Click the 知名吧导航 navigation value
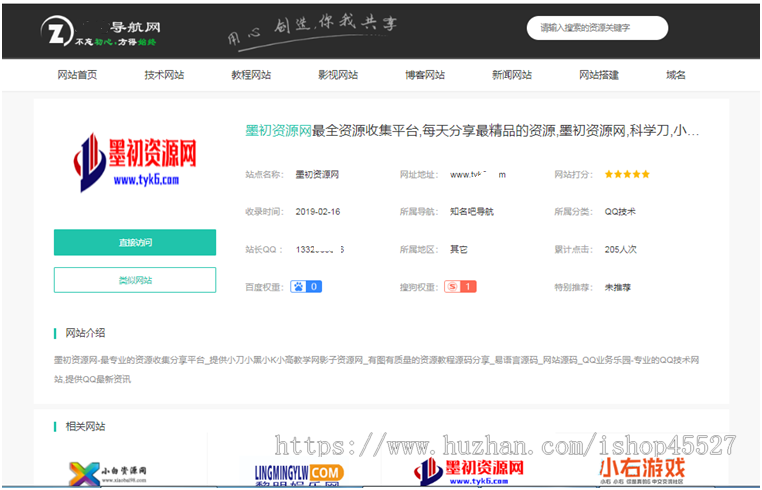 point(471,211)
